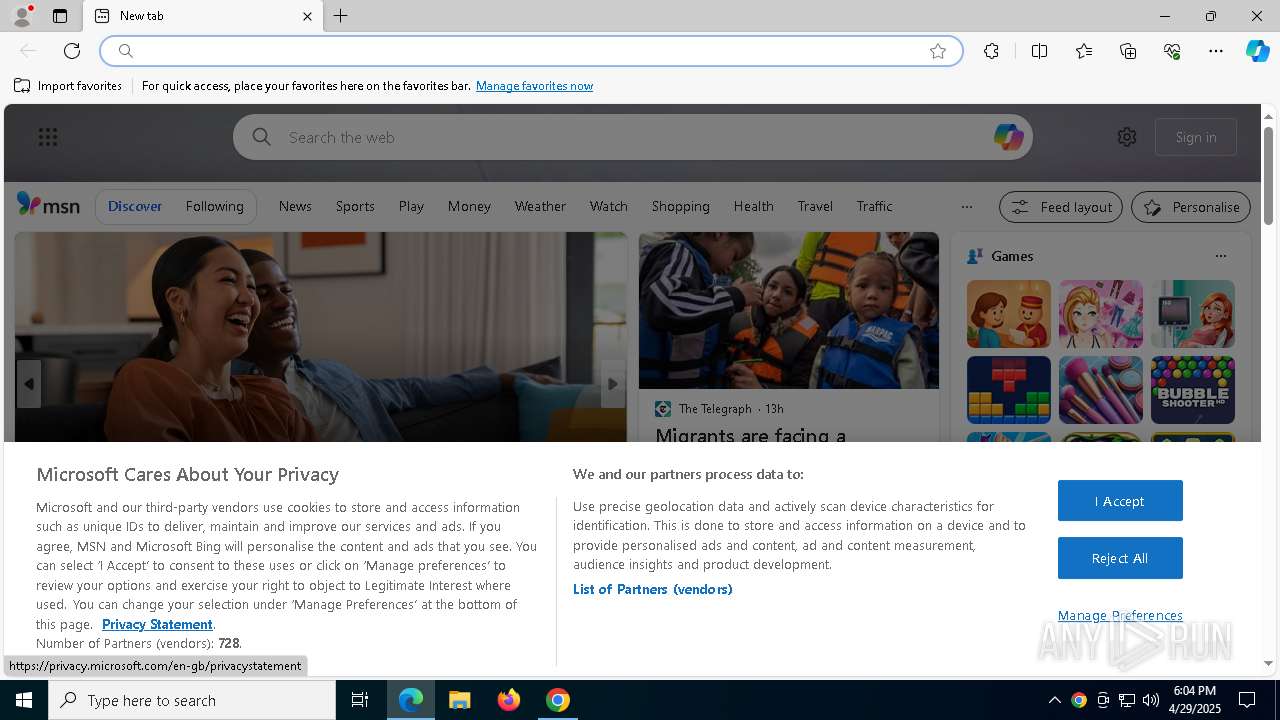The image size is (1280, 720).
Task: Open Settings and more ellipsis menu
Action: tap(1216, 51)
